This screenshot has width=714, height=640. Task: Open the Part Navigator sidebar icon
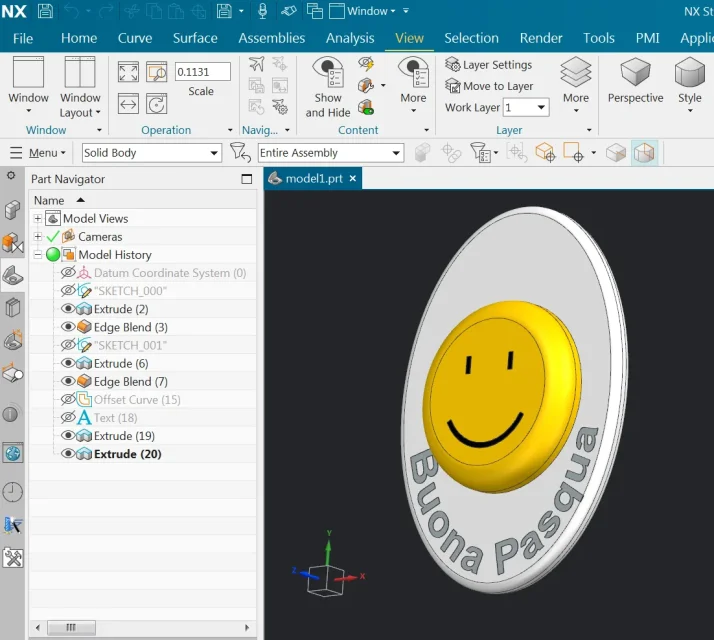click(x=13, y=276)
